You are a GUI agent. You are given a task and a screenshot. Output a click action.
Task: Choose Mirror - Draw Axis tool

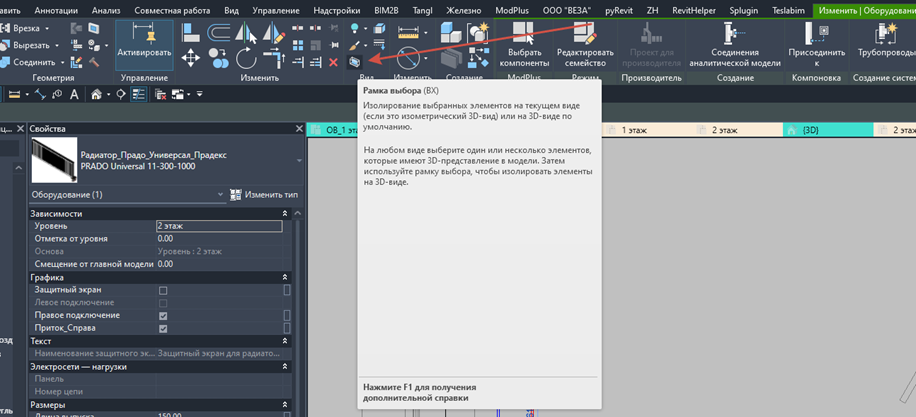[275, 33]
